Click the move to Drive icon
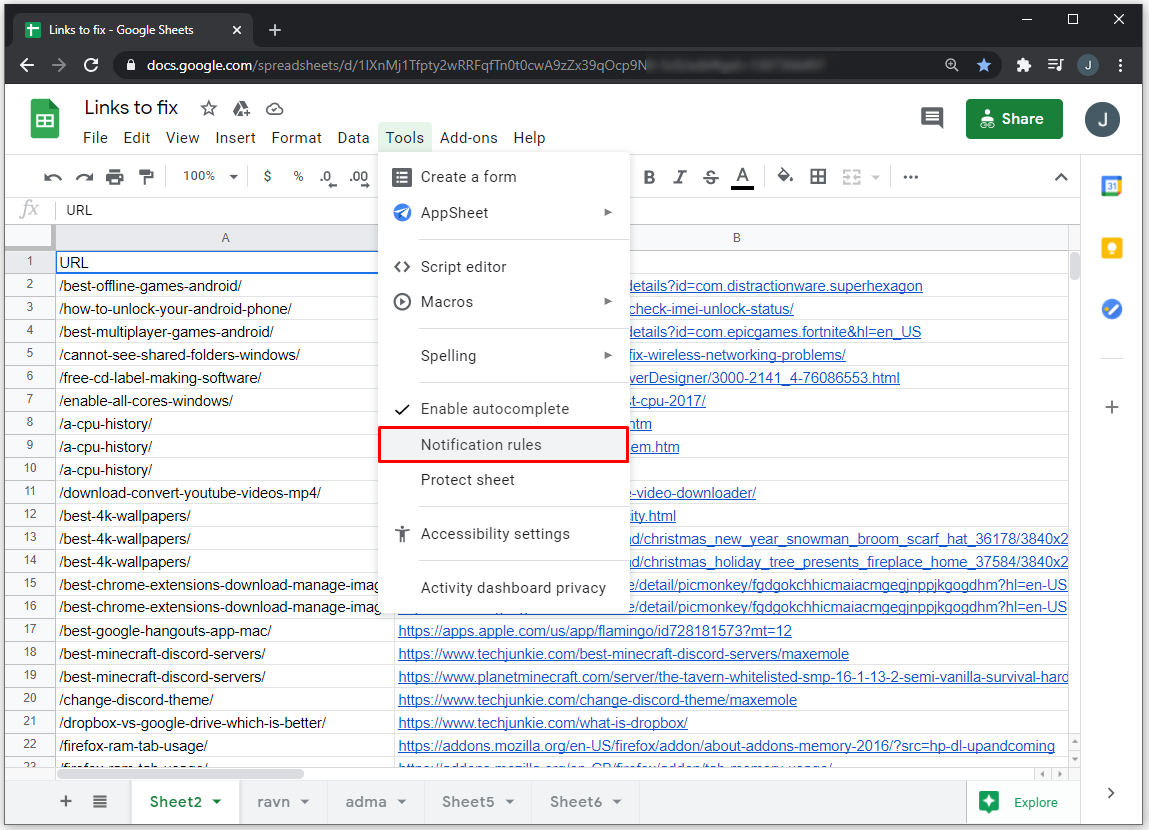 [241, 108]
